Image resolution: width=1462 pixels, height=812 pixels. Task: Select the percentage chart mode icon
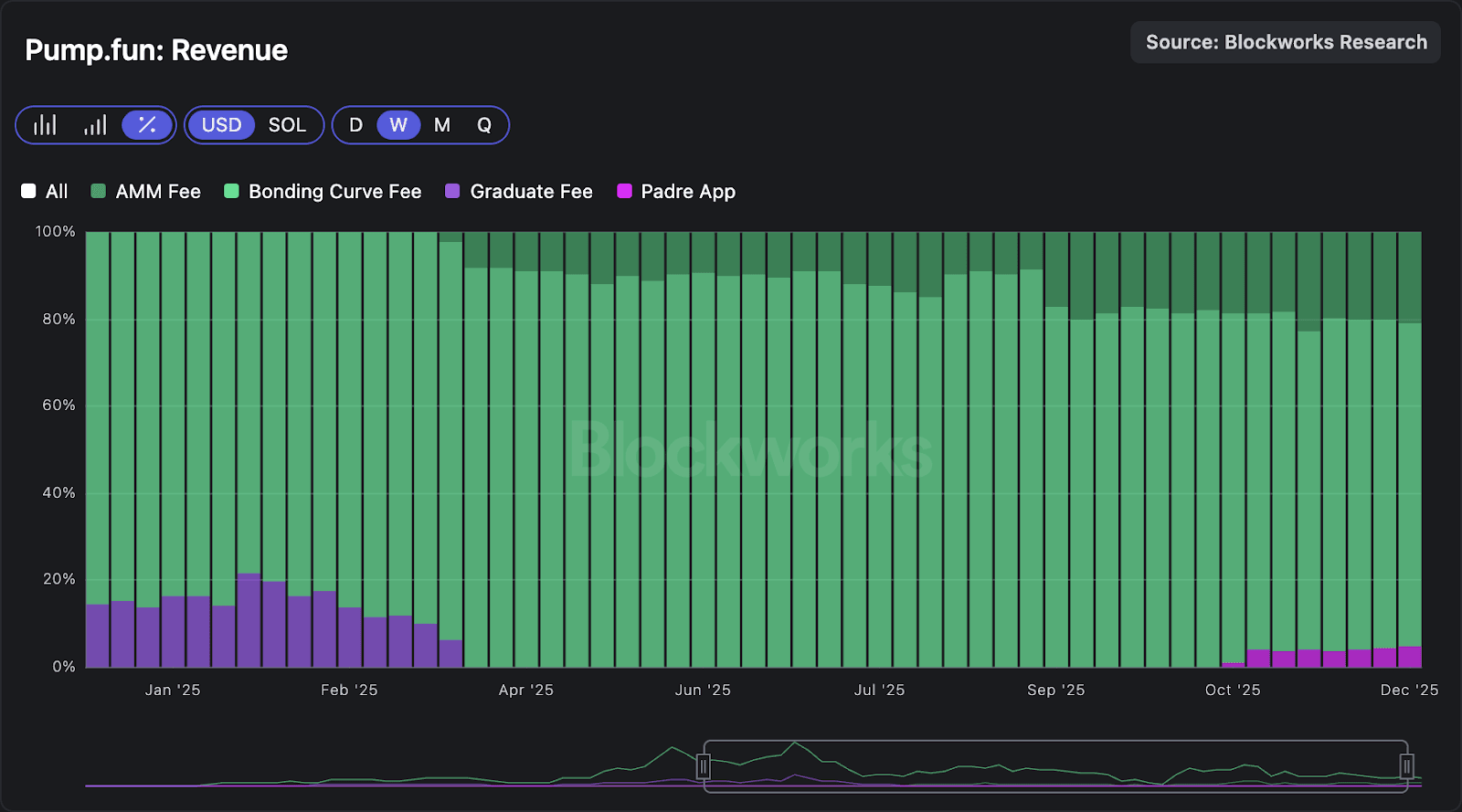(x=146, y=125)
